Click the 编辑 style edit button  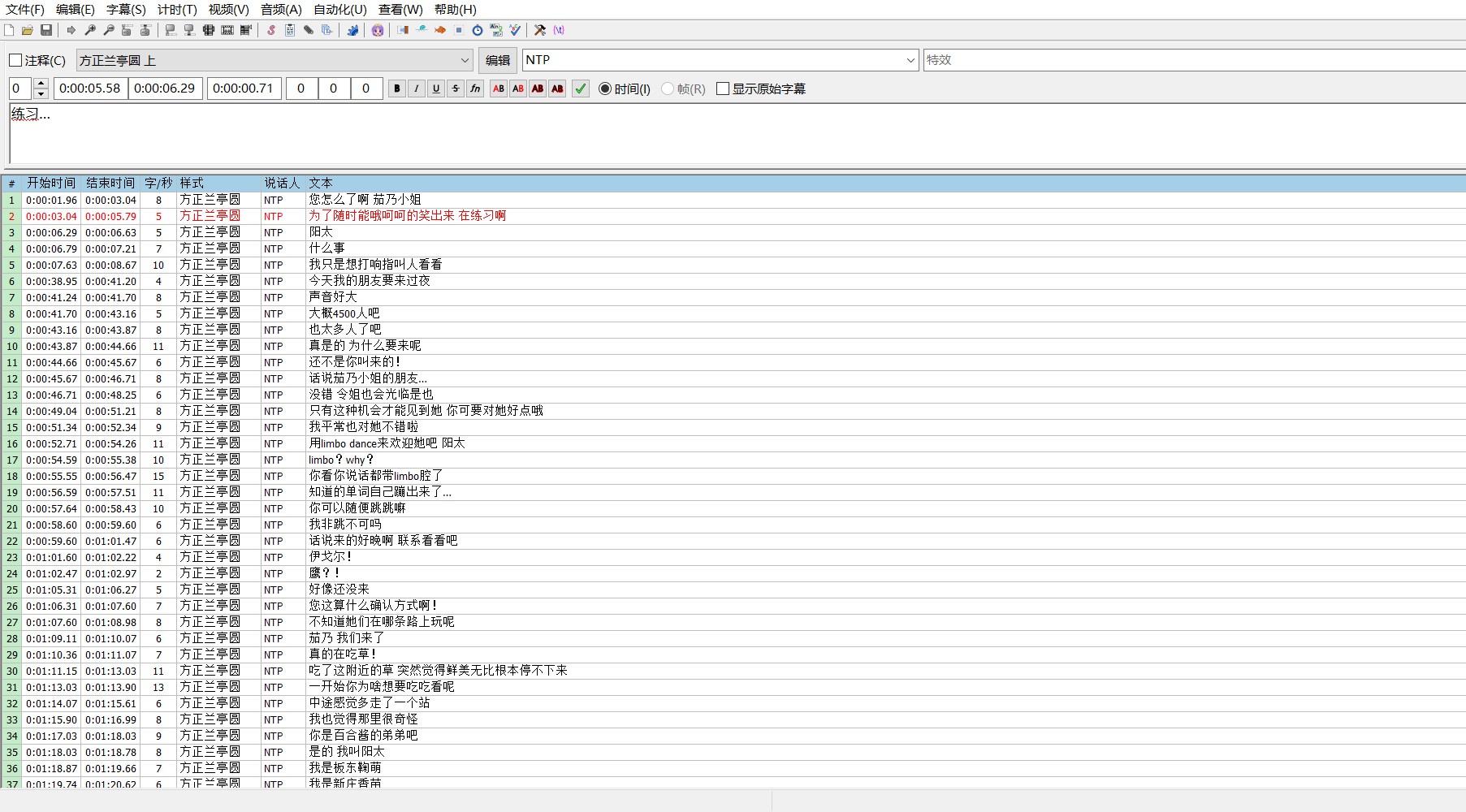pyautogui.click(x=497, y=60)
